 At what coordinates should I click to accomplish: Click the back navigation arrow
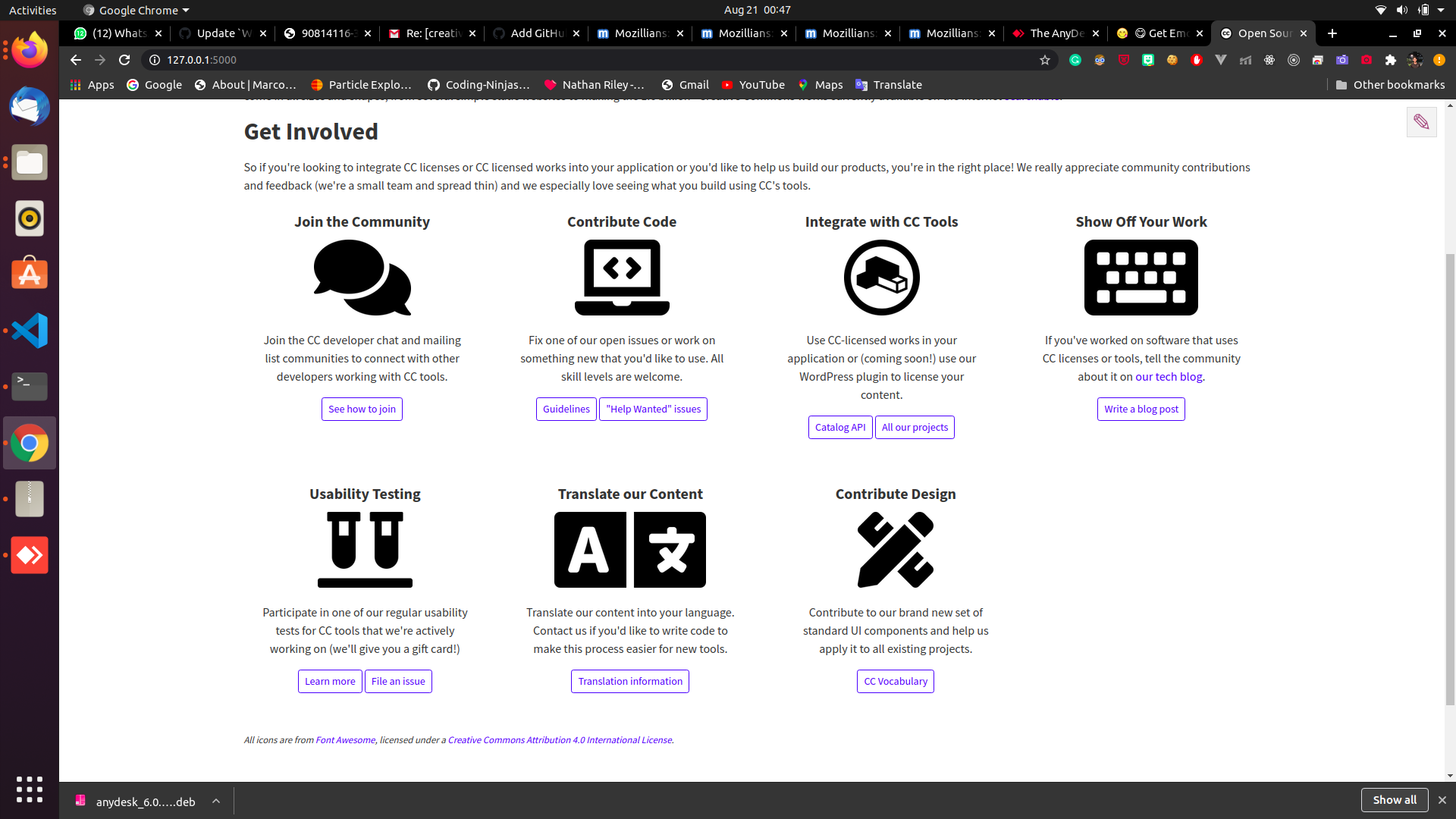coord(75,60)
